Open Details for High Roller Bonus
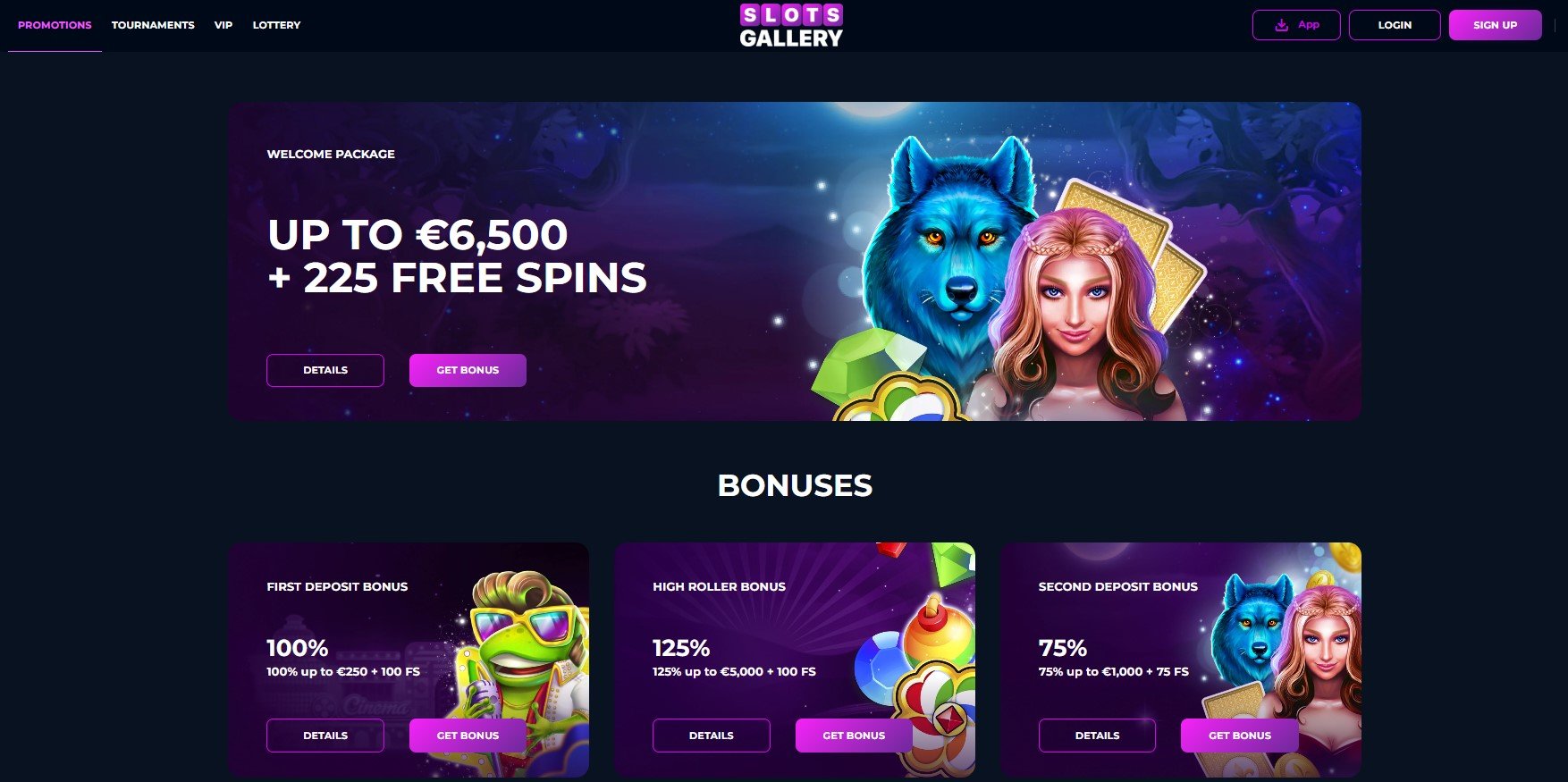Screen dimensions: 1568x782 click(x=712, y=736)
